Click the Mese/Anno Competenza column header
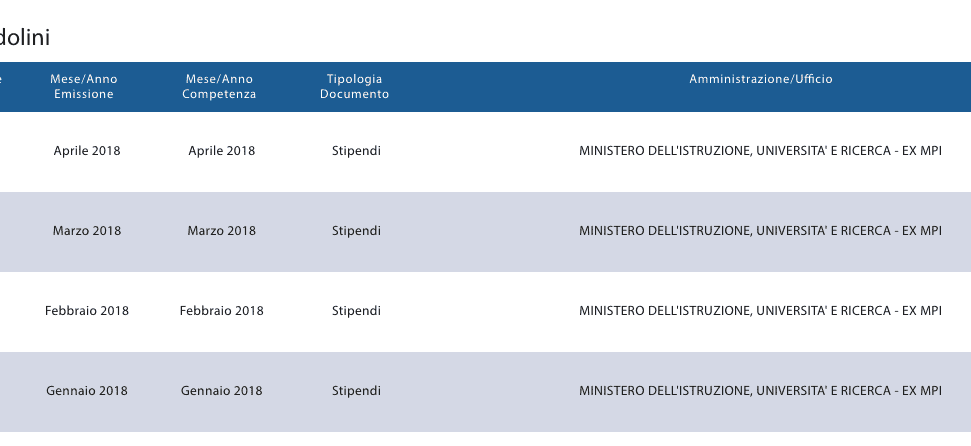The width and height of the screenshot is (971, 446). click(x=219, y=87)
